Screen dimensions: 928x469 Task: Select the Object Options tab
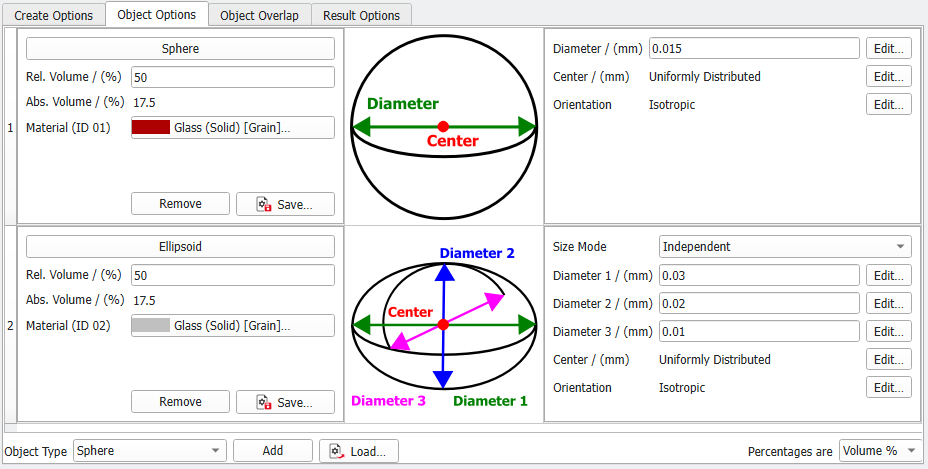tap(157, 14)
